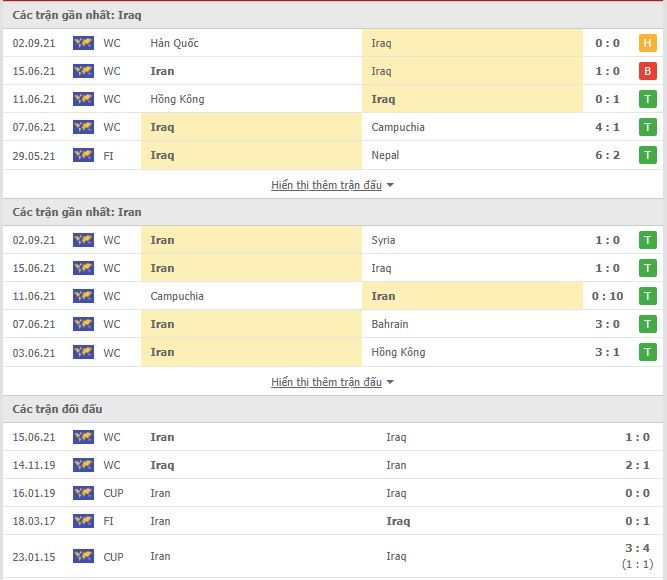Click the world flag icon on the 23.01.15 CUP match
This screenshot has width=667, height=580.
83,556
